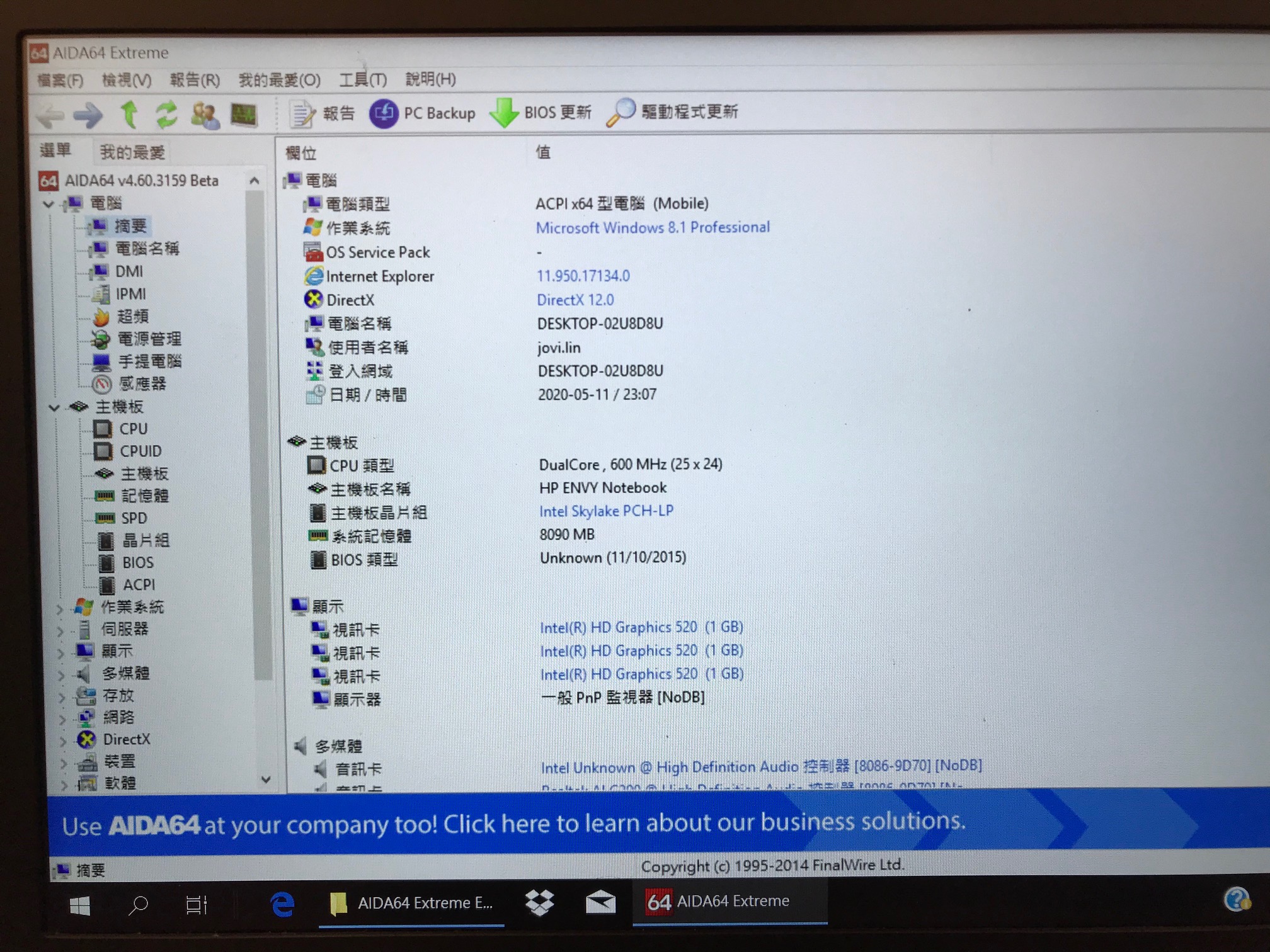The width and height of the screenshot is (1270, 952).
Task: Expand the 裝置 tree node
Action: point(64,763)
